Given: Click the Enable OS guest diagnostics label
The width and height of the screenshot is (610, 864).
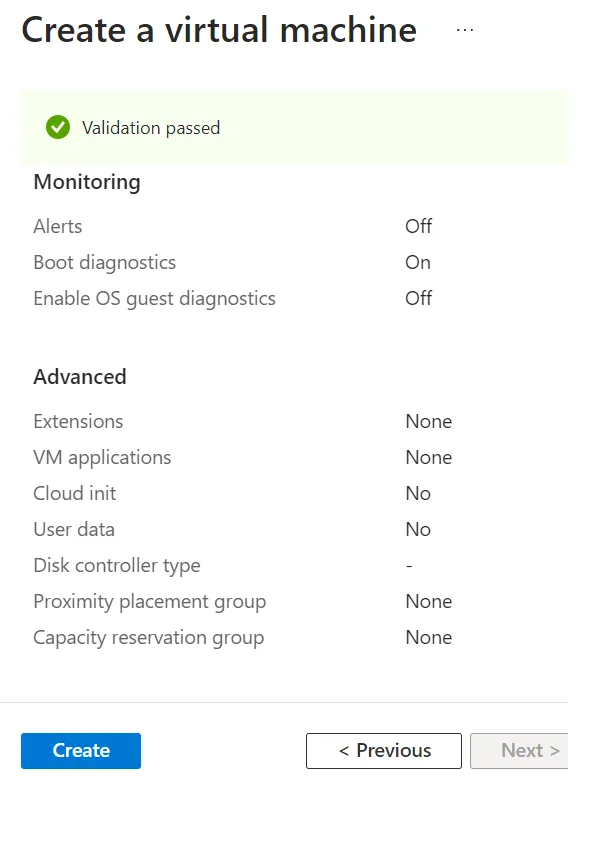Looking at the screenshot, I should 154,299.
